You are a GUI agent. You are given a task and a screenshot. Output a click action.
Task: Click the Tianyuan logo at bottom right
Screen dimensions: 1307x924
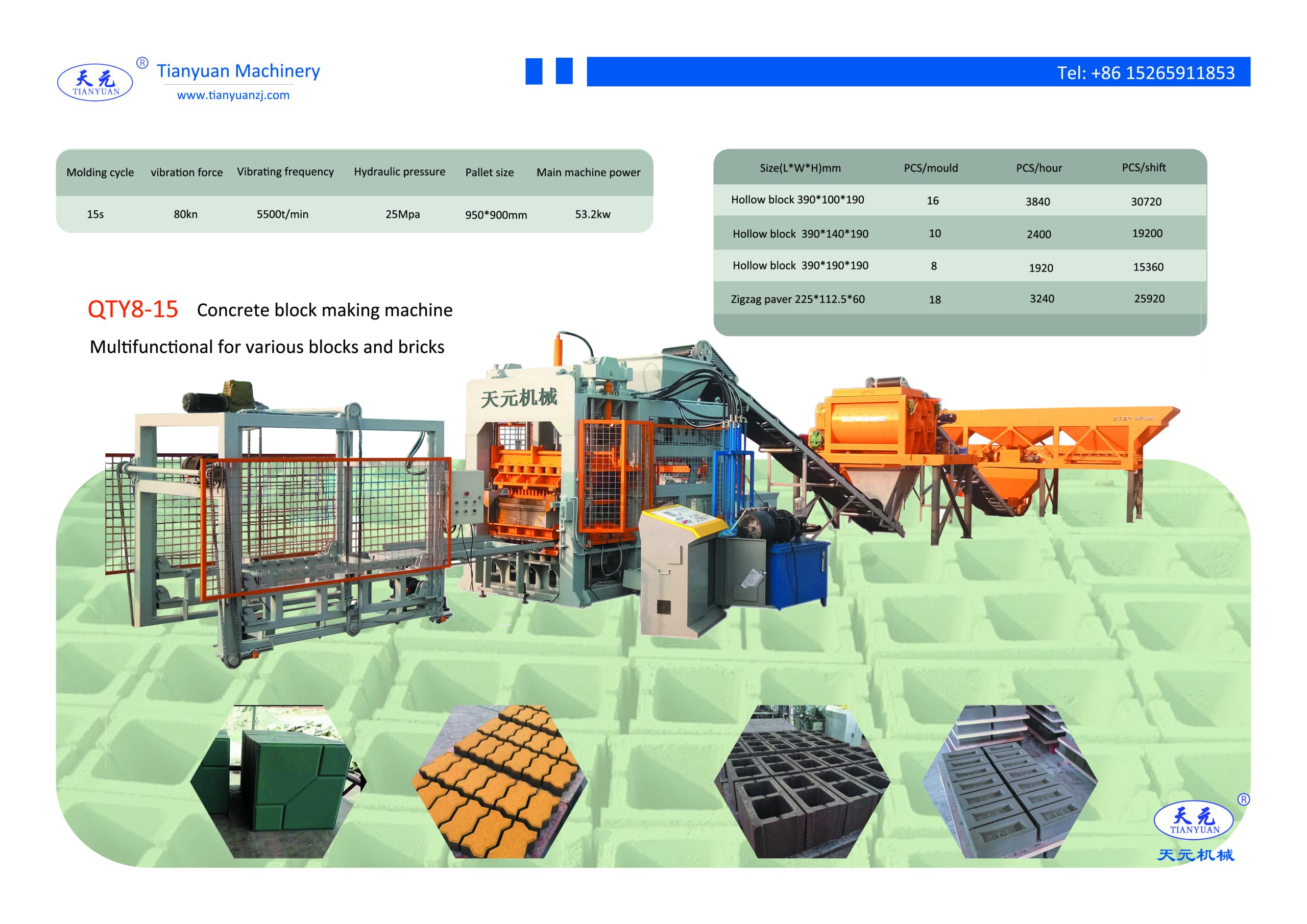(x=1194, y=820)
